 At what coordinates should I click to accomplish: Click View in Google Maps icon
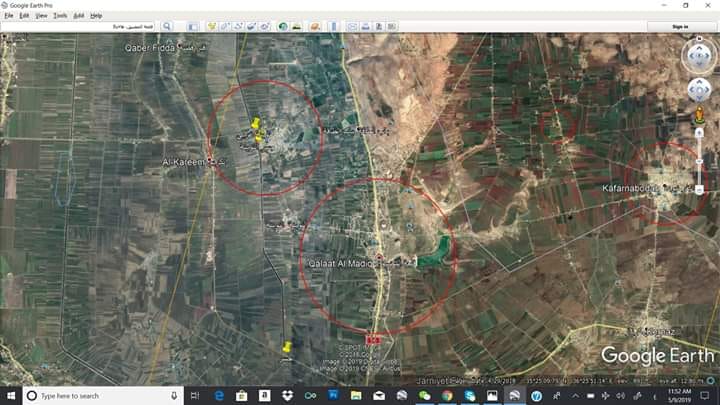click(392, 27)
